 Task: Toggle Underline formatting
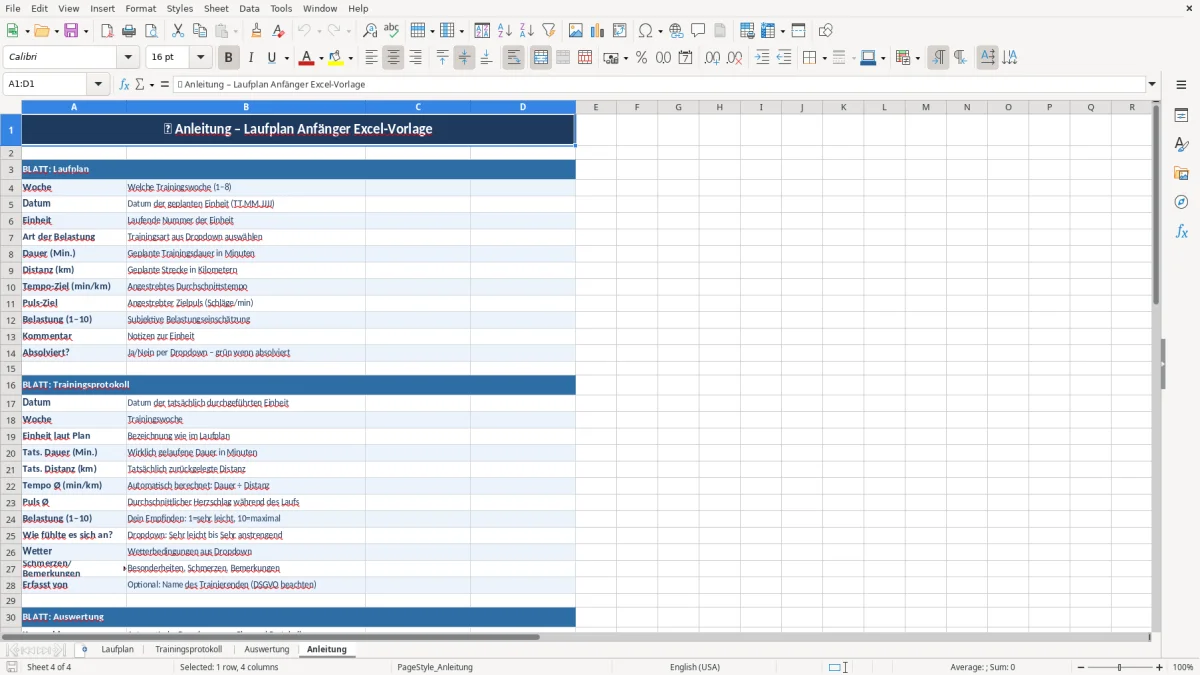(x=271, y=58)
